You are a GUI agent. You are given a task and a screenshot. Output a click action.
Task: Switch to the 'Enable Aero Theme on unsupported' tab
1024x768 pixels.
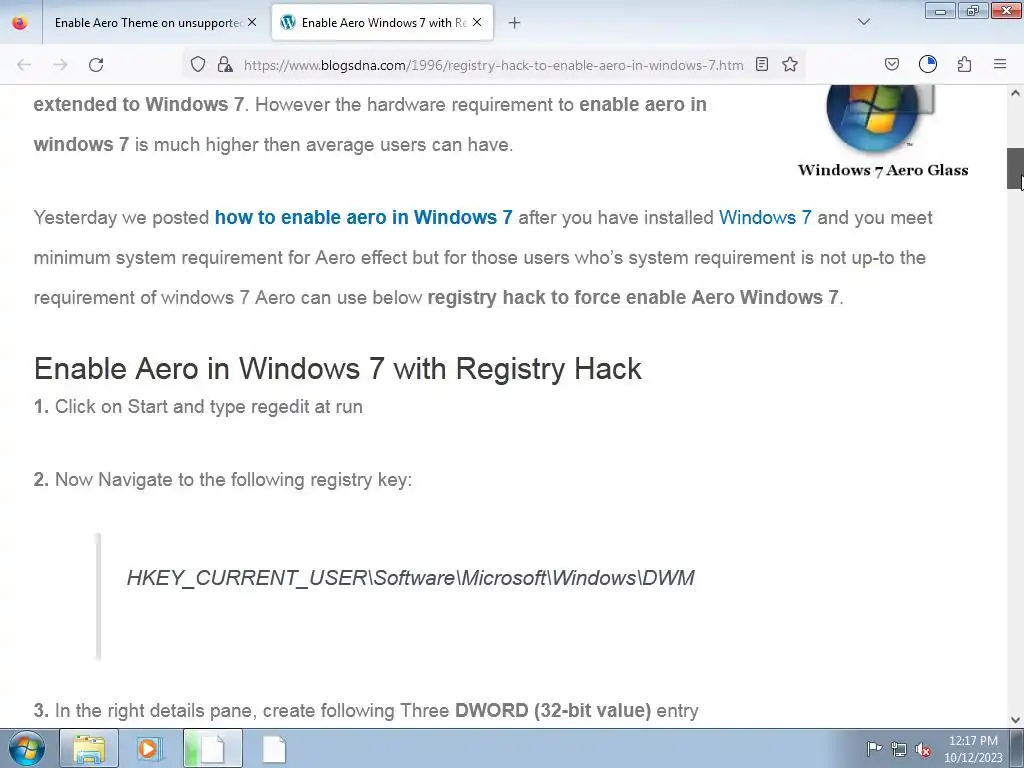pyautogui.click(x=147, y=23)
